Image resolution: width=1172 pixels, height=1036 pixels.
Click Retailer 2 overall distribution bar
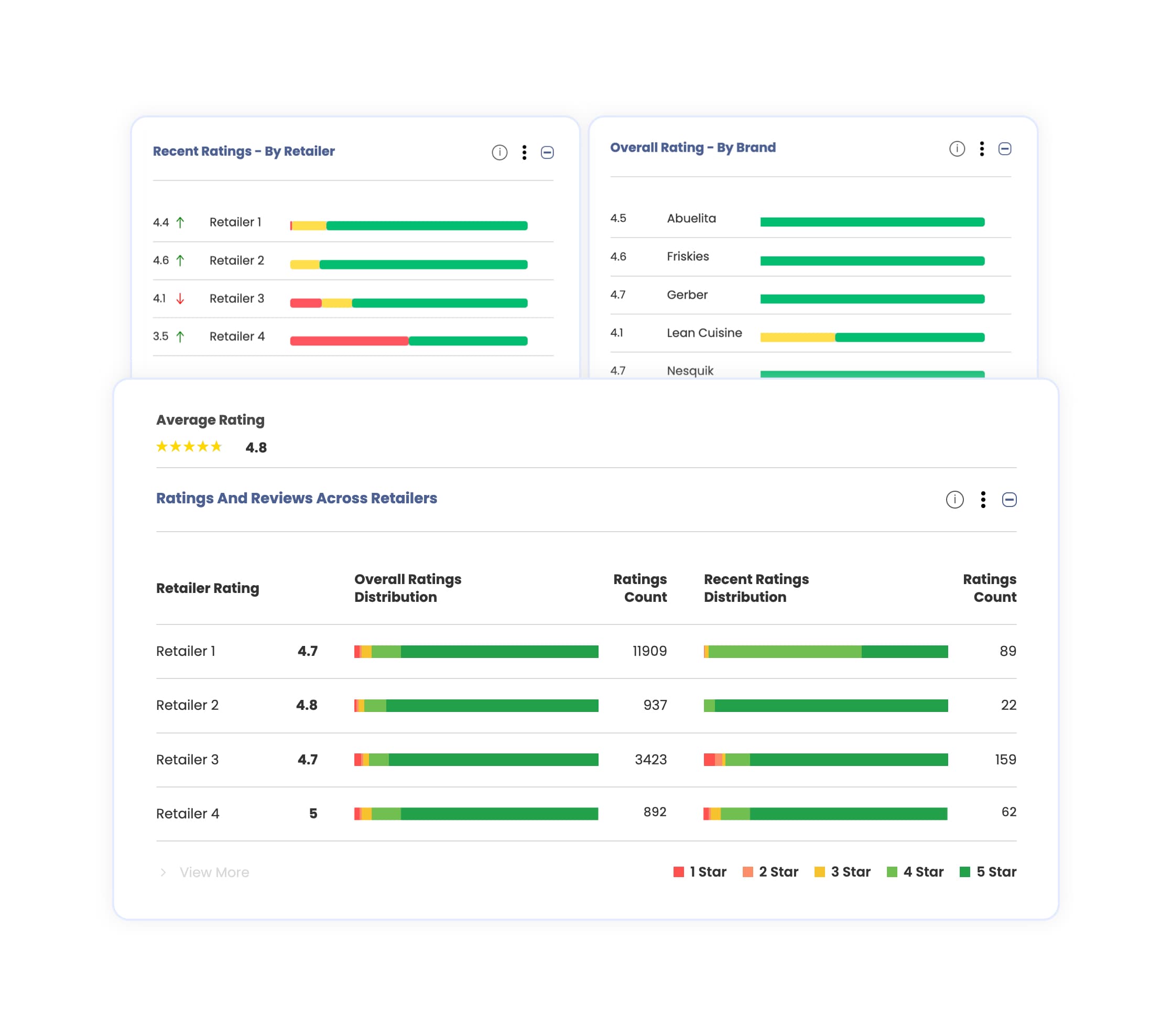(x=476, y=706)
